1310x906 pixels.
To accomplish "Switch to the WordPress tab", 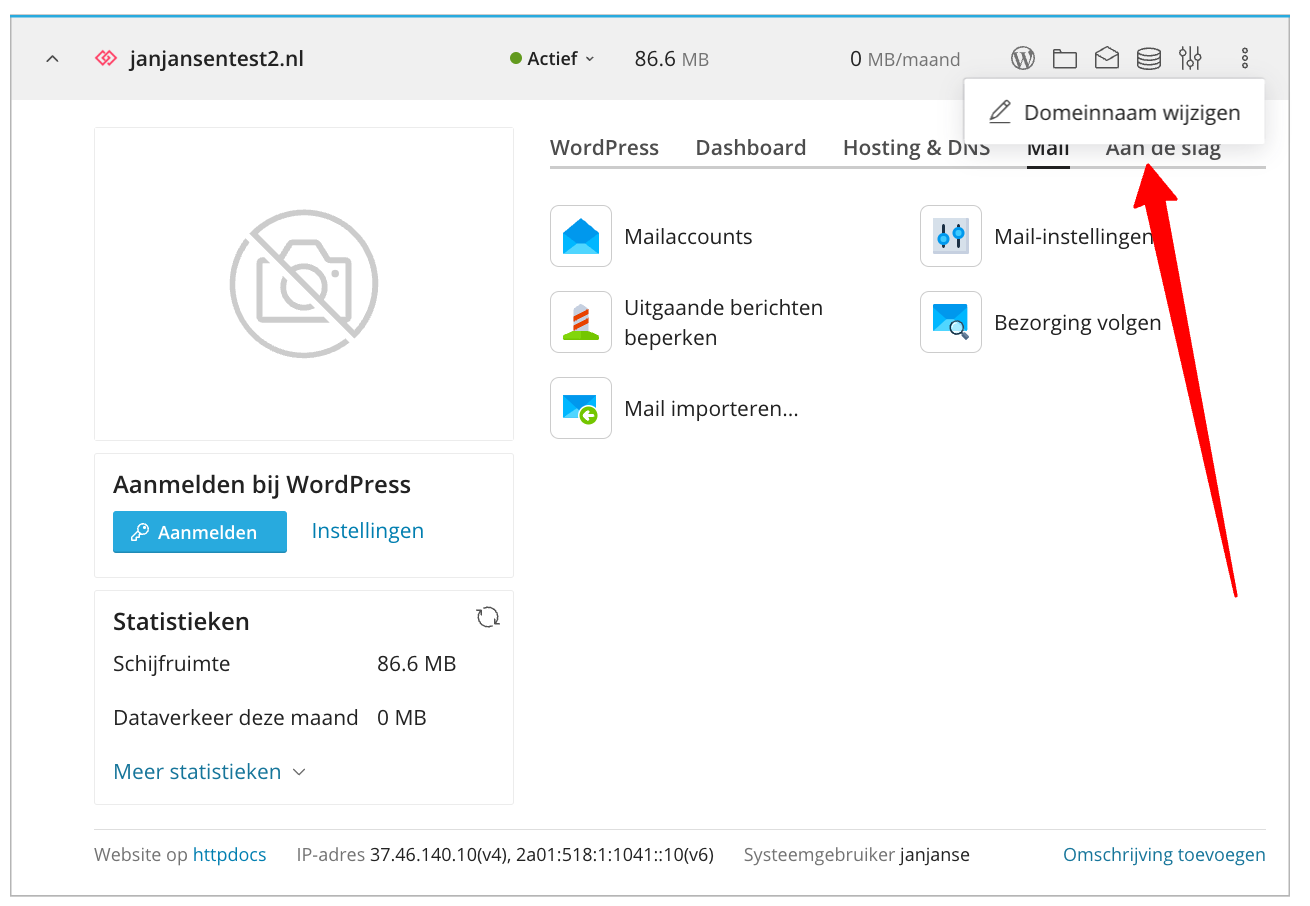I will coord(604,148).
